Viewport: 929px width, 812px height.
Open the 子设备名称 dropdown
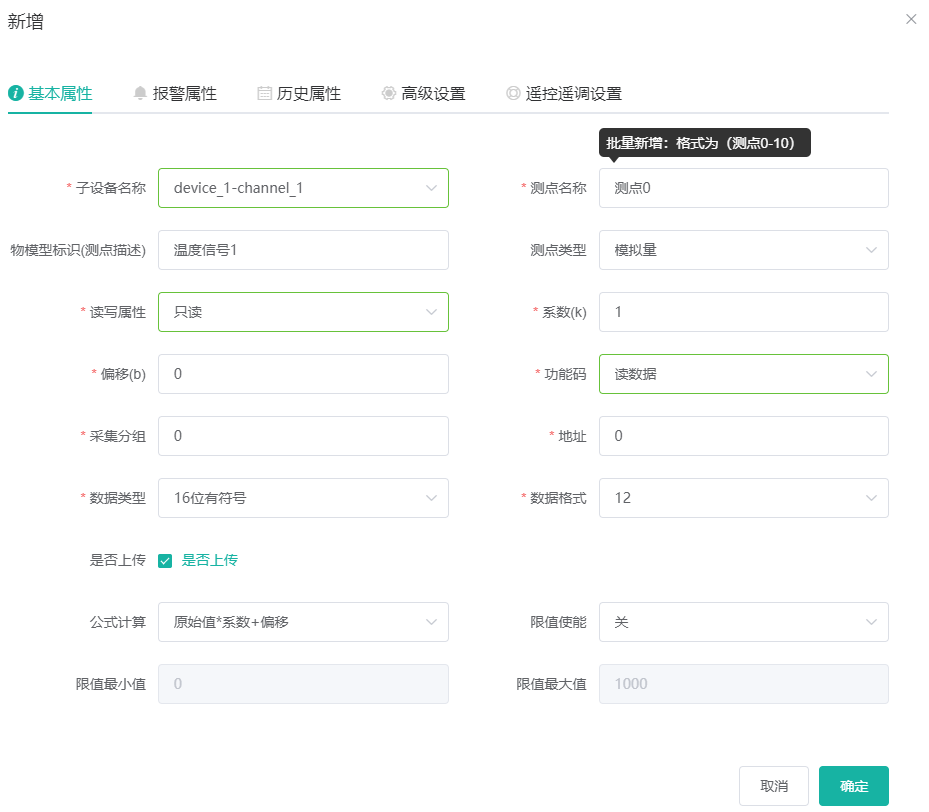click(303, 188)
